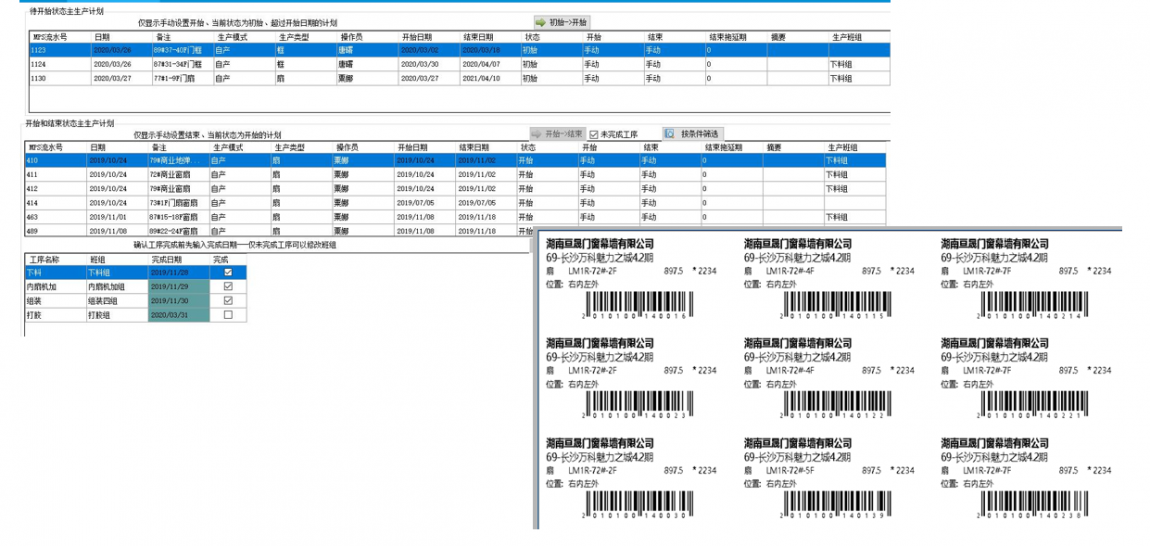Click the green arrow on 初始->开始 button
Image resolution: width=1150 pixels, height=546 pixels.
click(540, 21)
